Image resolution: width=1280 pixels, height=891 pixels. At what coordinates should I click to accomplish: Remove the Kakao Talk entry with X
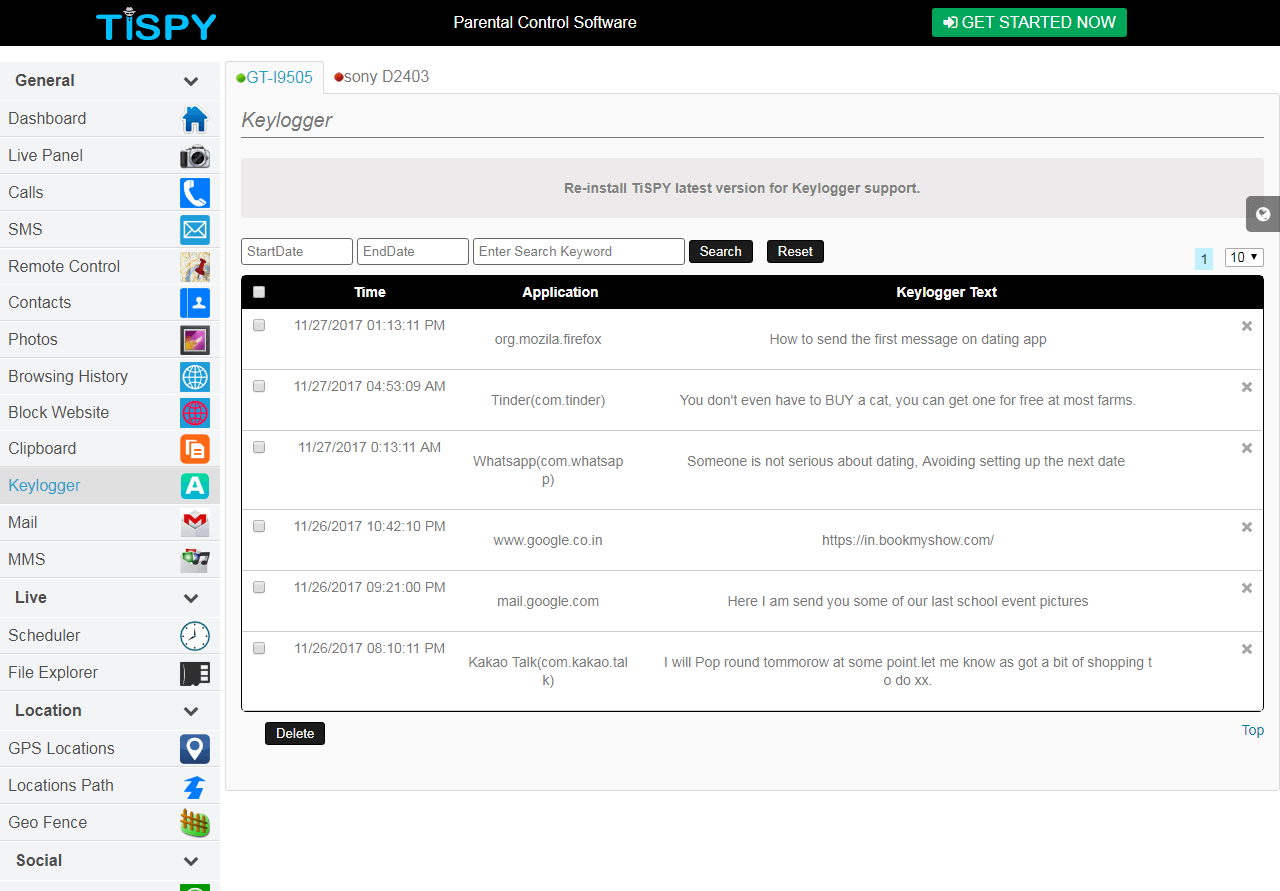[x=1247, y=649]
